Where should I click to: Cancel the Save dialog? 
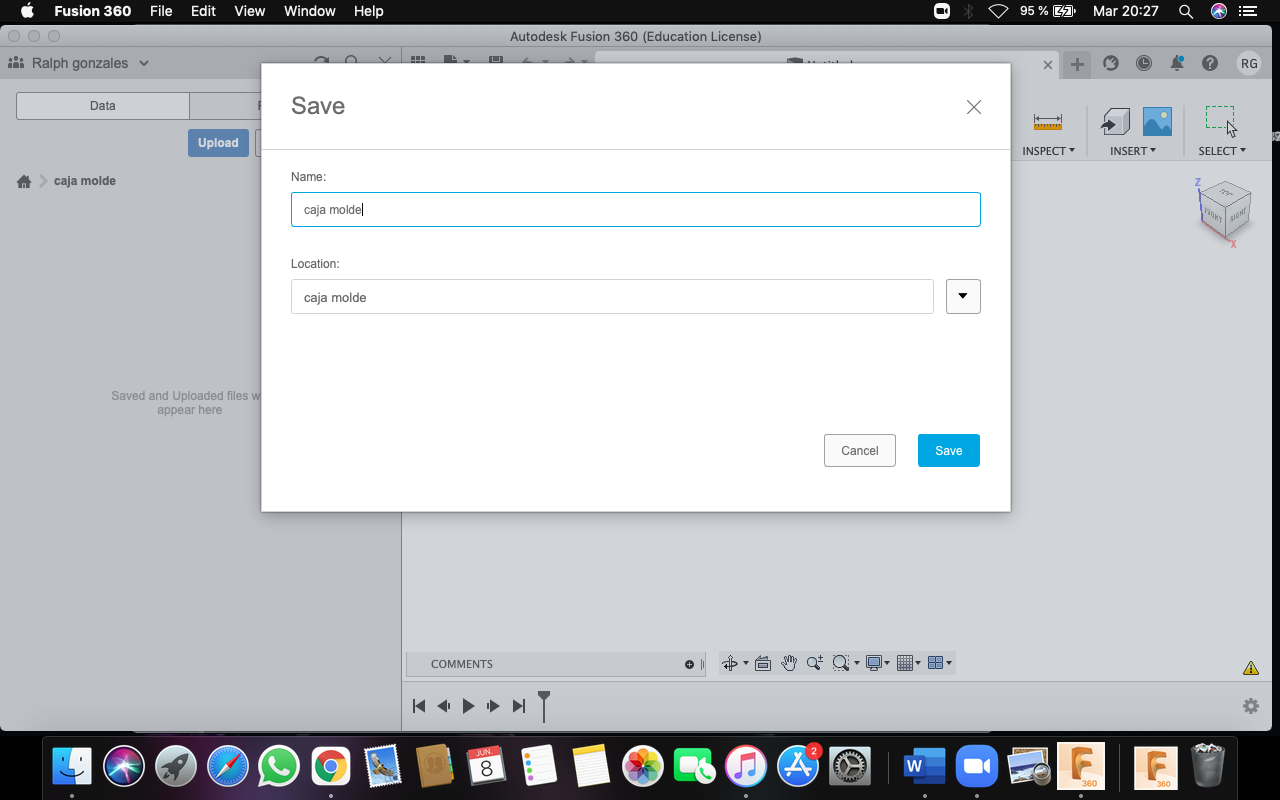click(860, 451)
